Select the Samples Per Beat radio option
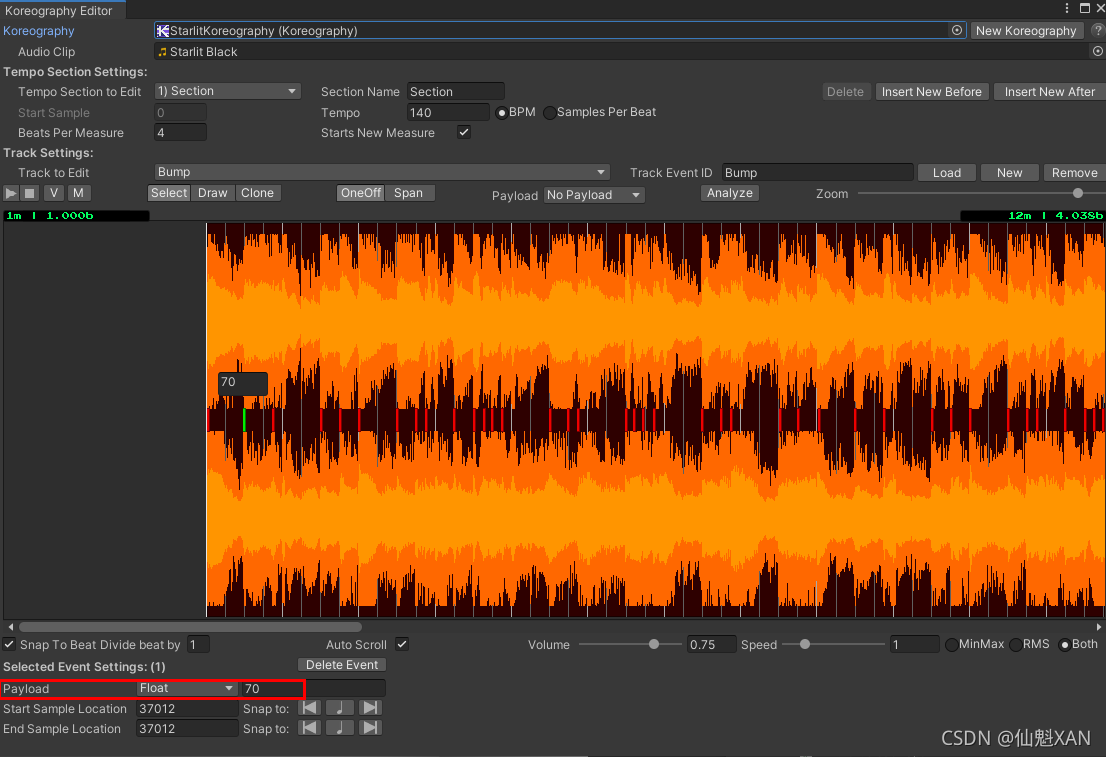Viewport: 1106px width, 757px height. click(x=550, y=113)
